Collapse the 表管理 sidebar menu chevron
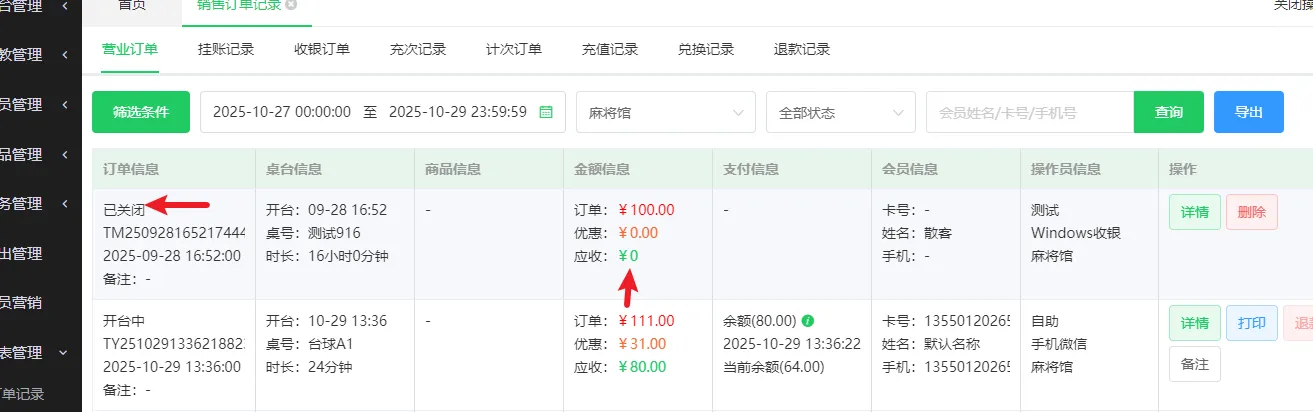 click(x=64, y=352)
